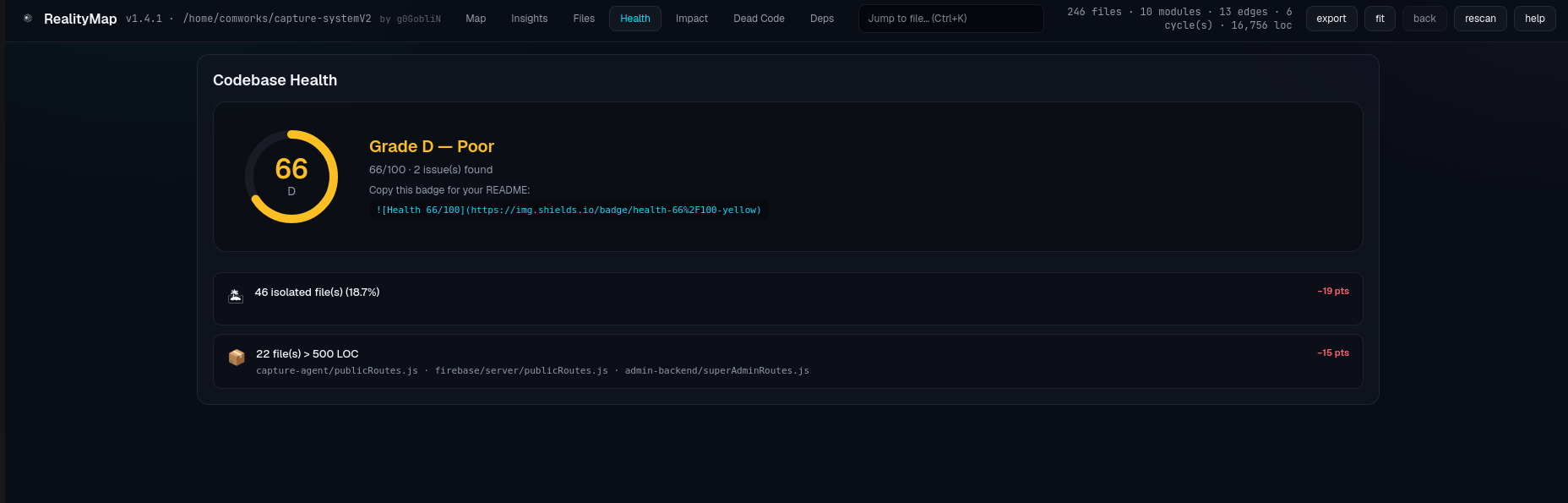Click the 'Grade D — Poor' heading
This screenshot has width=1568, height=503.
[432, 146]
